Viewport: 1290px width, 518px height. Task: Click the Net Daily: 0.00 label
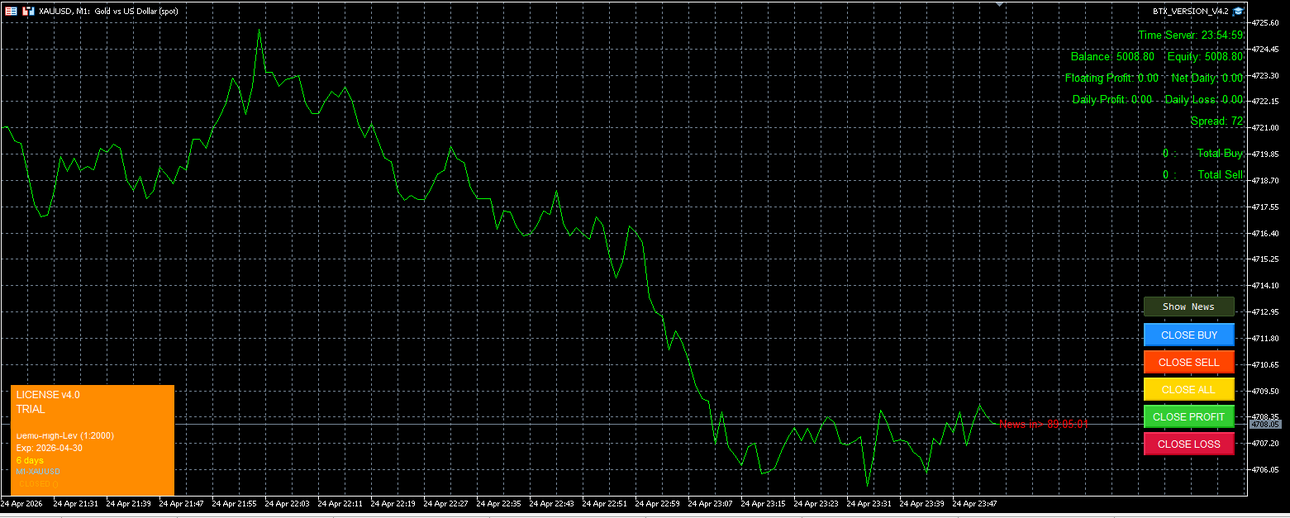tap(1207, 78)
